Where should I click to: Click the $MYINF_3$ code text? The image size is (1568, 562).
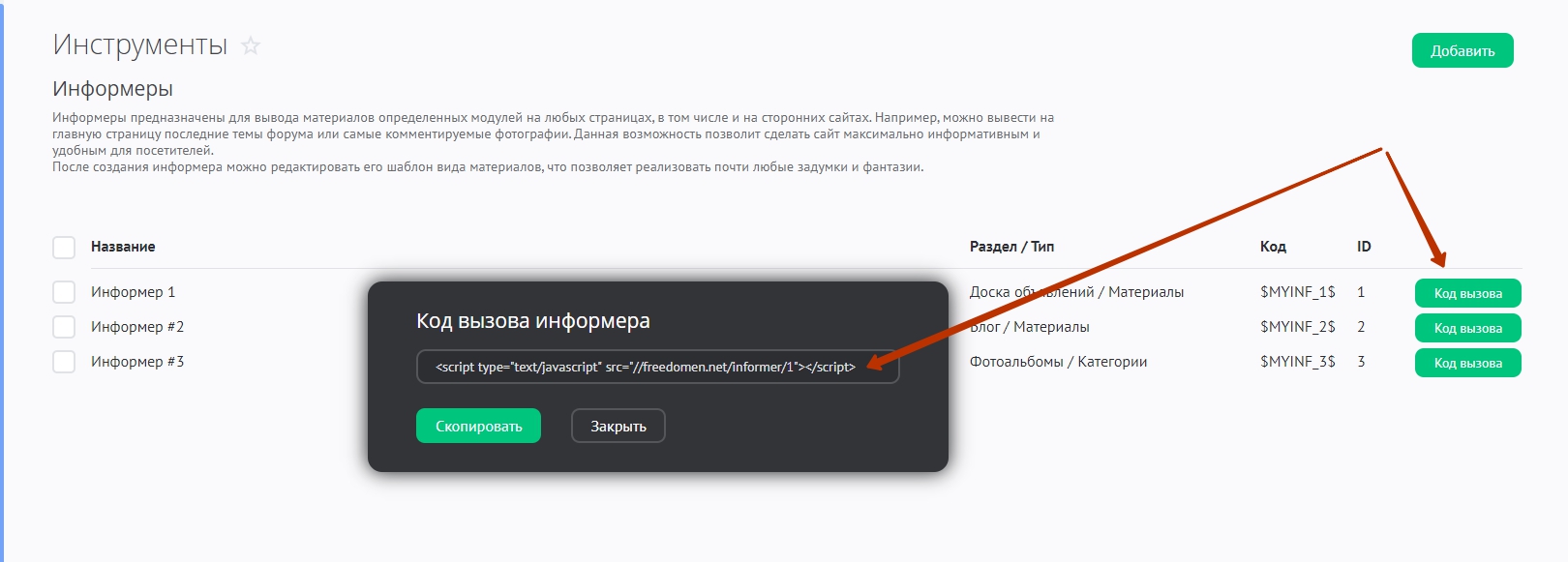coord(1297,362)
